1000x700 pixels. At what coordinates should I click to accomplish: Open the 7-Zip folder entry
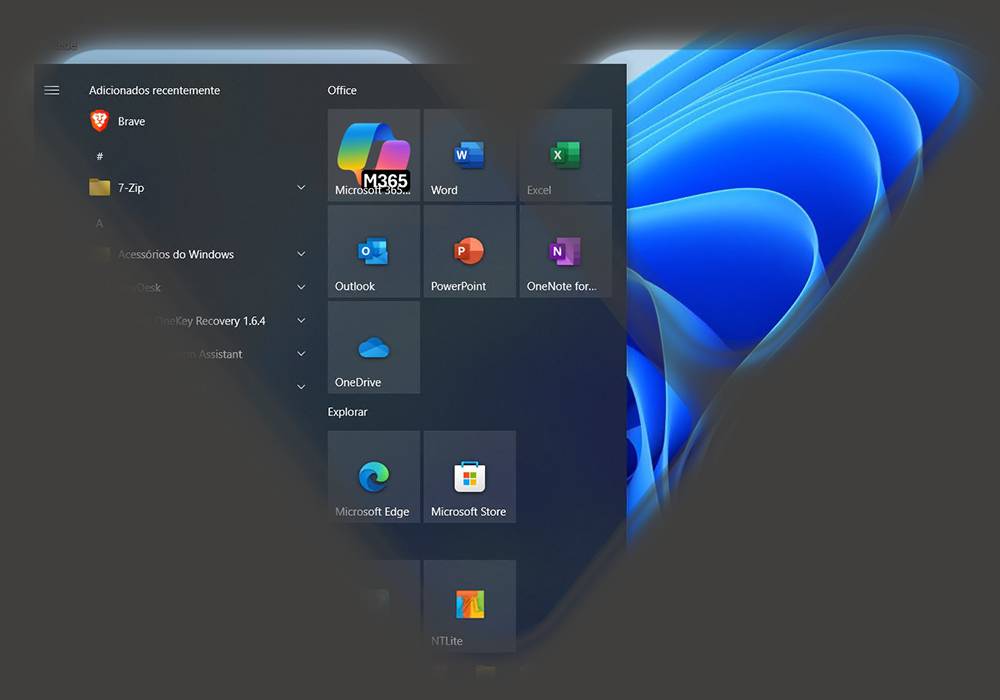(x=198, y=187)
